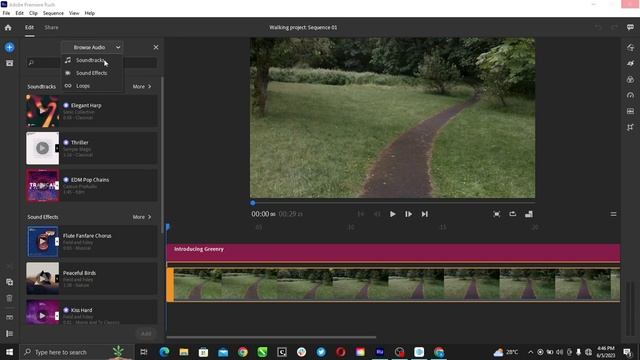Click the Undo arrow icon
The height and width of the screenshot is (360, 640).
pyautogui.click(x=598, y=27)
